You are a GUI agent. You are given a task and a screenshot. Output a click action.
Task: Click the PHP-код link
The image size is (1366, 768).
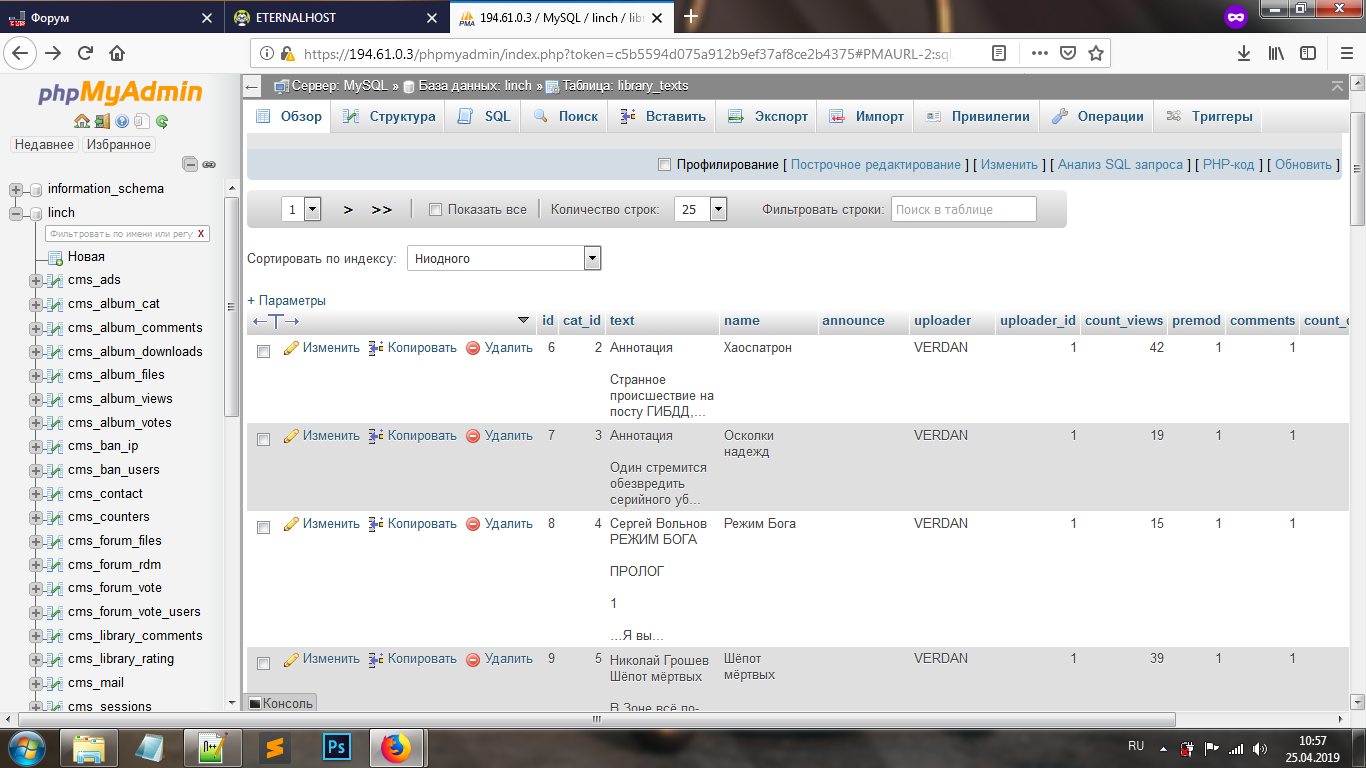(x=1228, y=165)
